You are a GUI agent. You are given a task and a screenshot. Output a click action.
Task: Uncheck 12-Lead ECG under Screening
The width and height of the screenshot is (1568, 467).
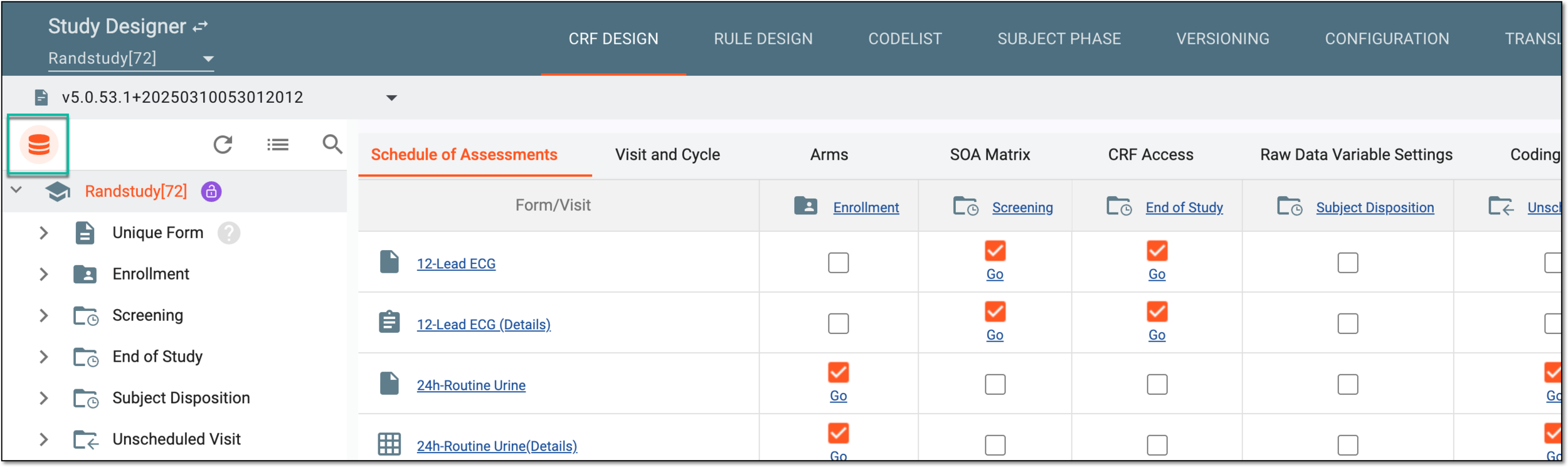point(995,251)
